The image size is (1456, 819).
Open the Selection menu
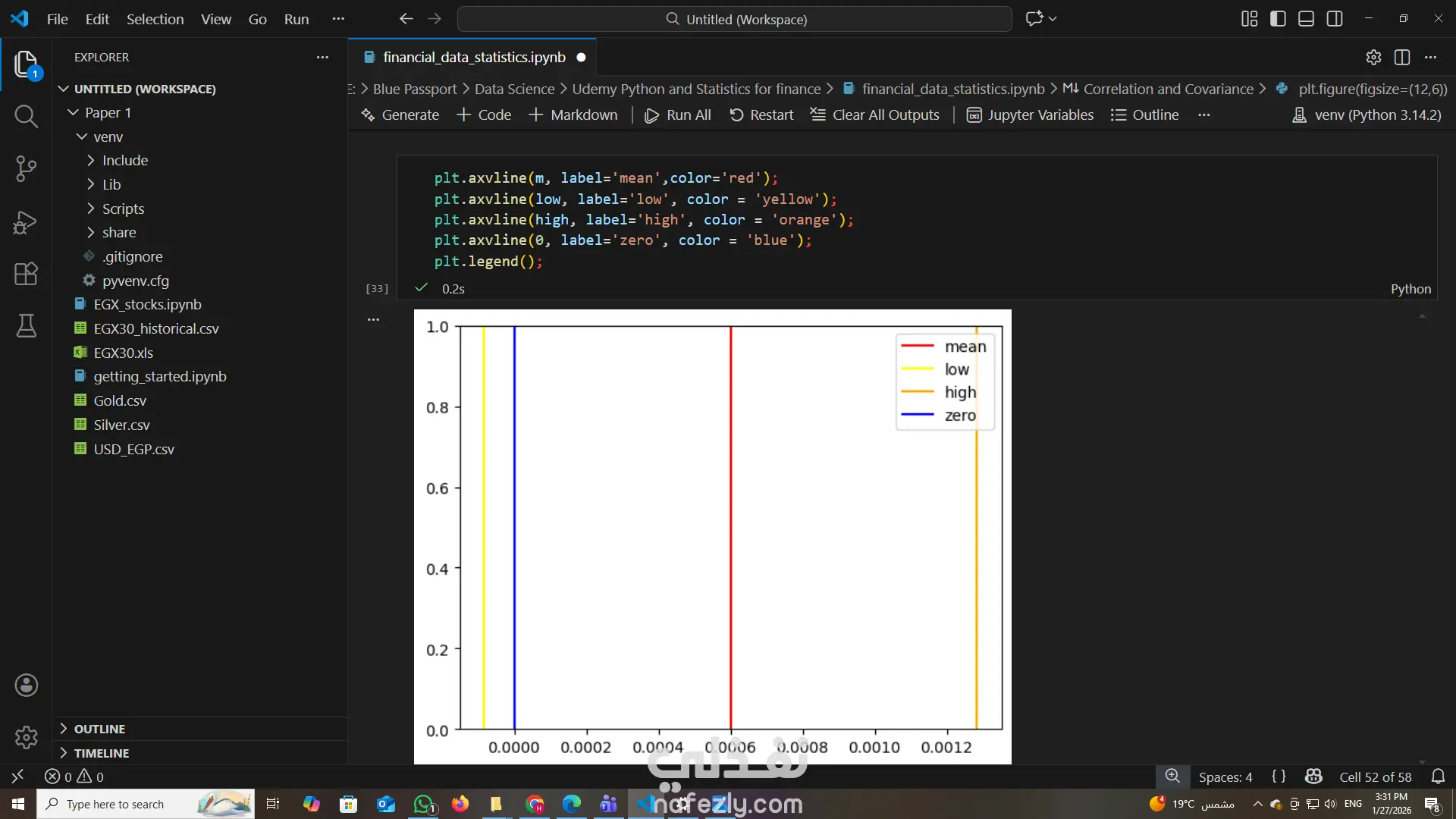[x=155, y=19]
